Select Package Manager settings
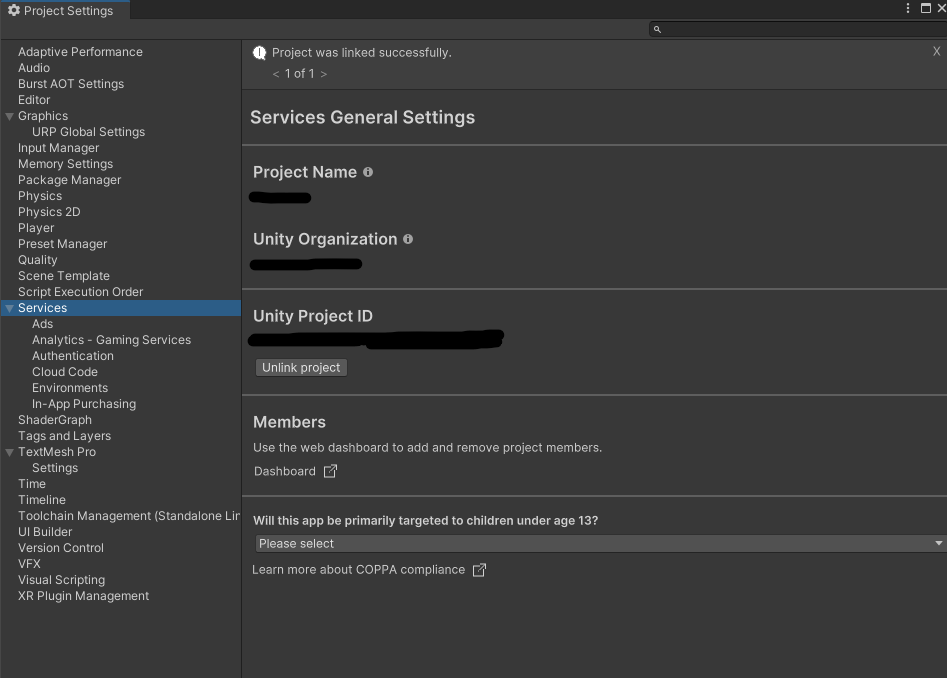The width and height of the screenshot is (947, 678). [x=69, y=180]
